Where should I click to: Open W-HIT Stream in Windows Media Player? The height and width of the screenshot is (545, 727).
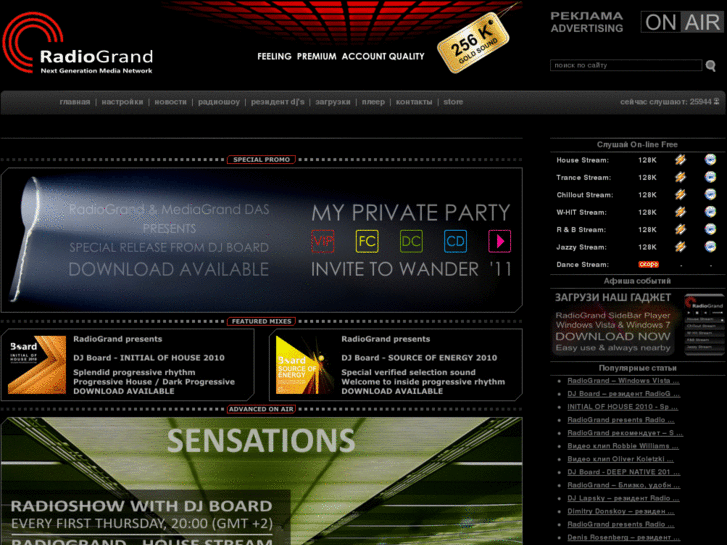click(710, 212)
